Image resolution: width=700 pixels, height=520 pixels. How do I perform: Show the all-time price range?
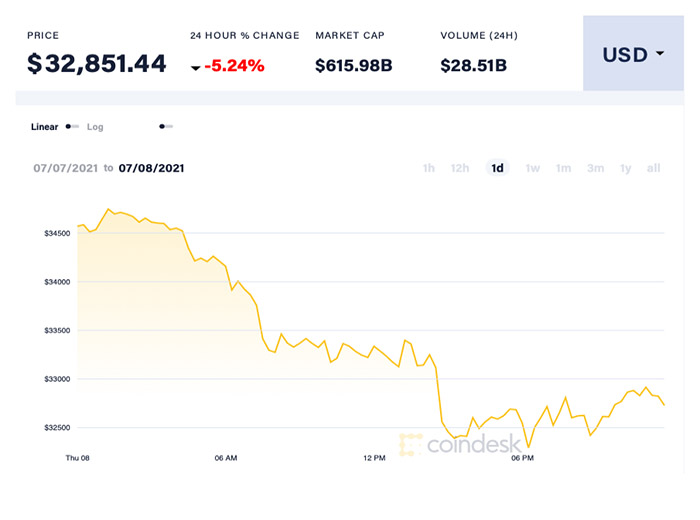coord(653,168)
